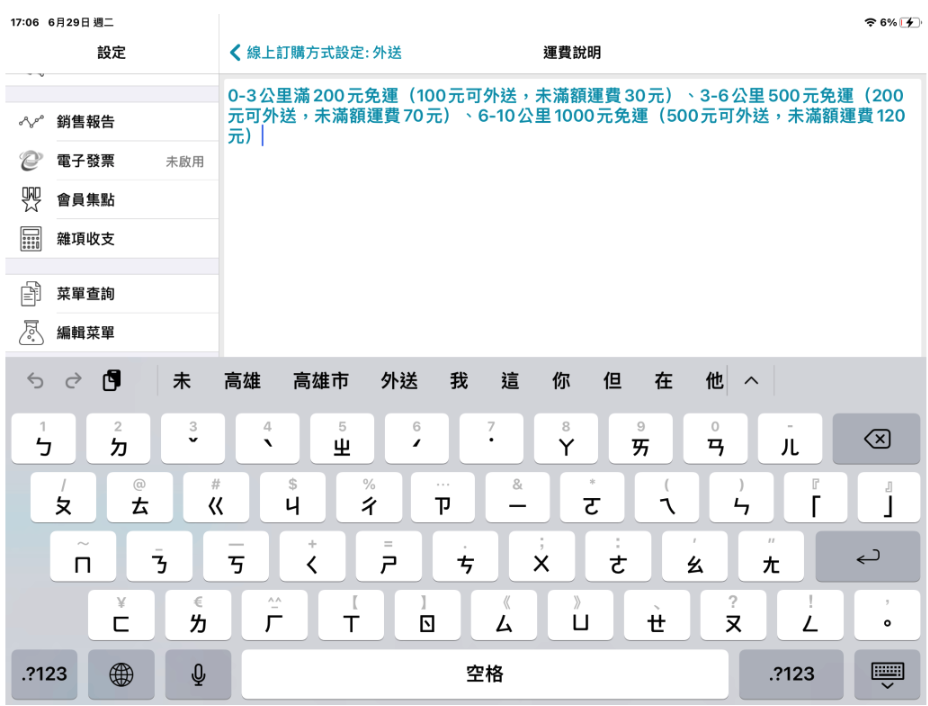Tap the backspace delete key

click(x=877, y=439)
